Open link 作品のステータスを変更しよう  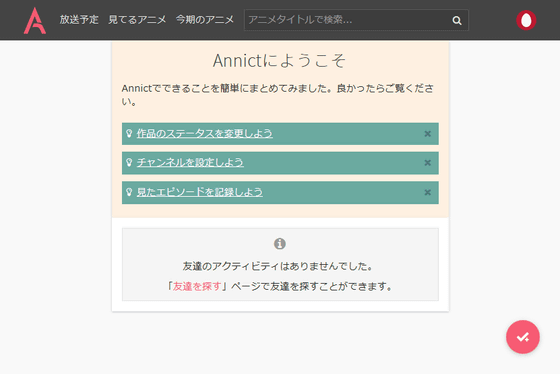(205, 134)
